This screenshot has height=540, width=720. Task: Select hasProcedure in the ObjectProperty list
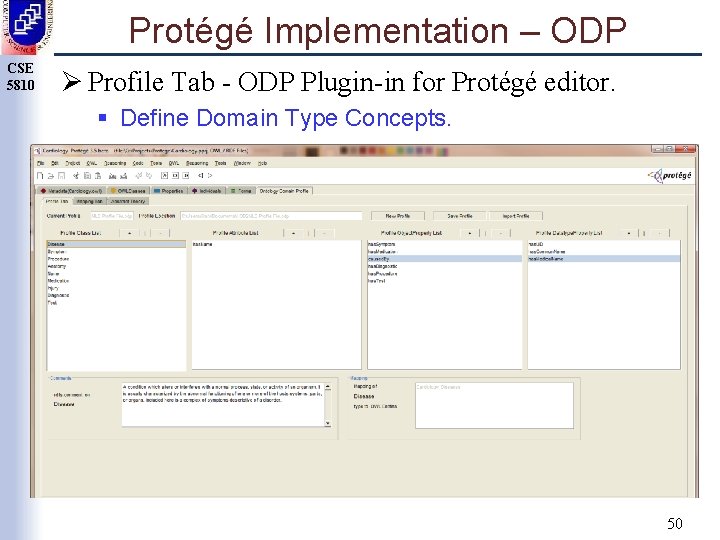[444, 274]
